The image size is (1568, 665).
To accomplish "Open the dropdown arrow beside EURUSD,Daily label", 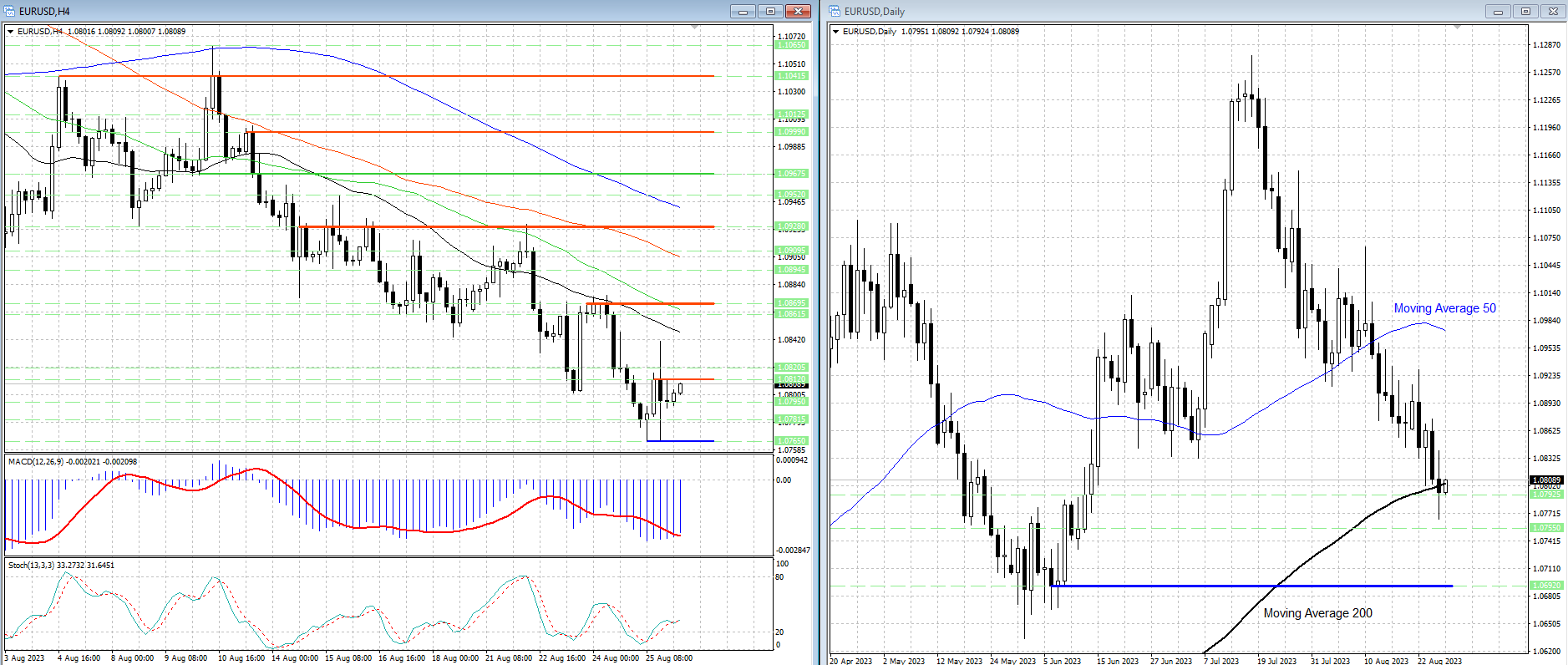I will click(835, 32).
